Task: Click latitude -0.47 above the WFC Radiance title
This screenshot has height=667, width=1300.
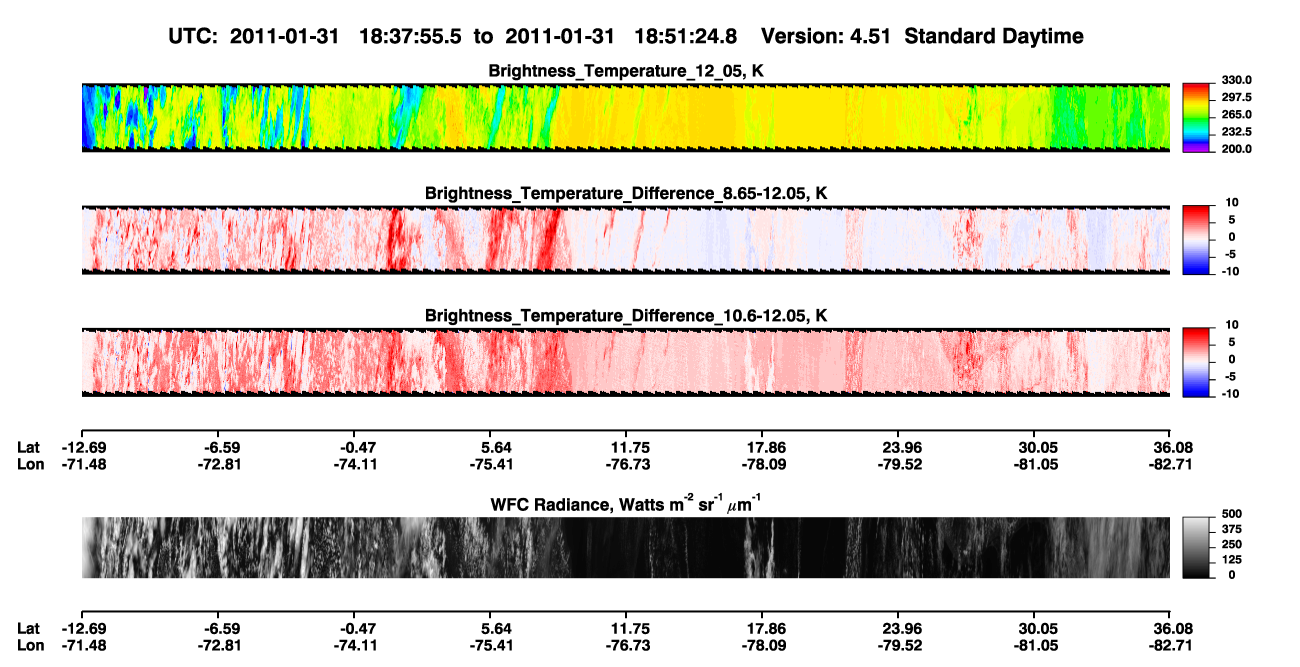Action: pyautogui.click(x=354, y=447)
